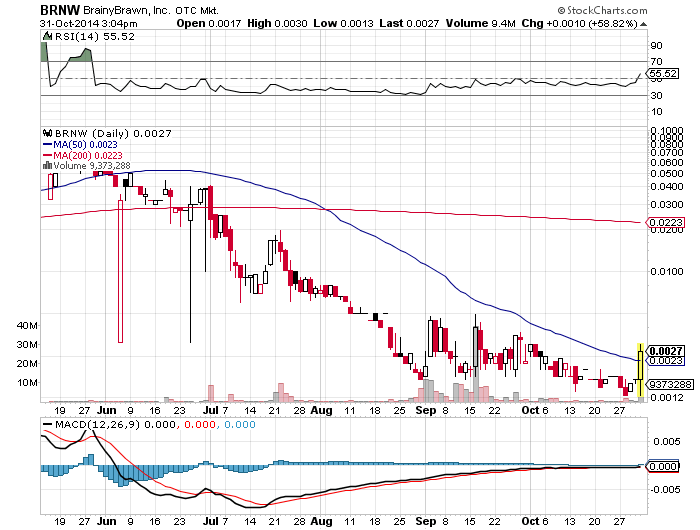Click the 70 RSI axis level label
This screenshot has width=700, height=530.
tap(656, 62)
